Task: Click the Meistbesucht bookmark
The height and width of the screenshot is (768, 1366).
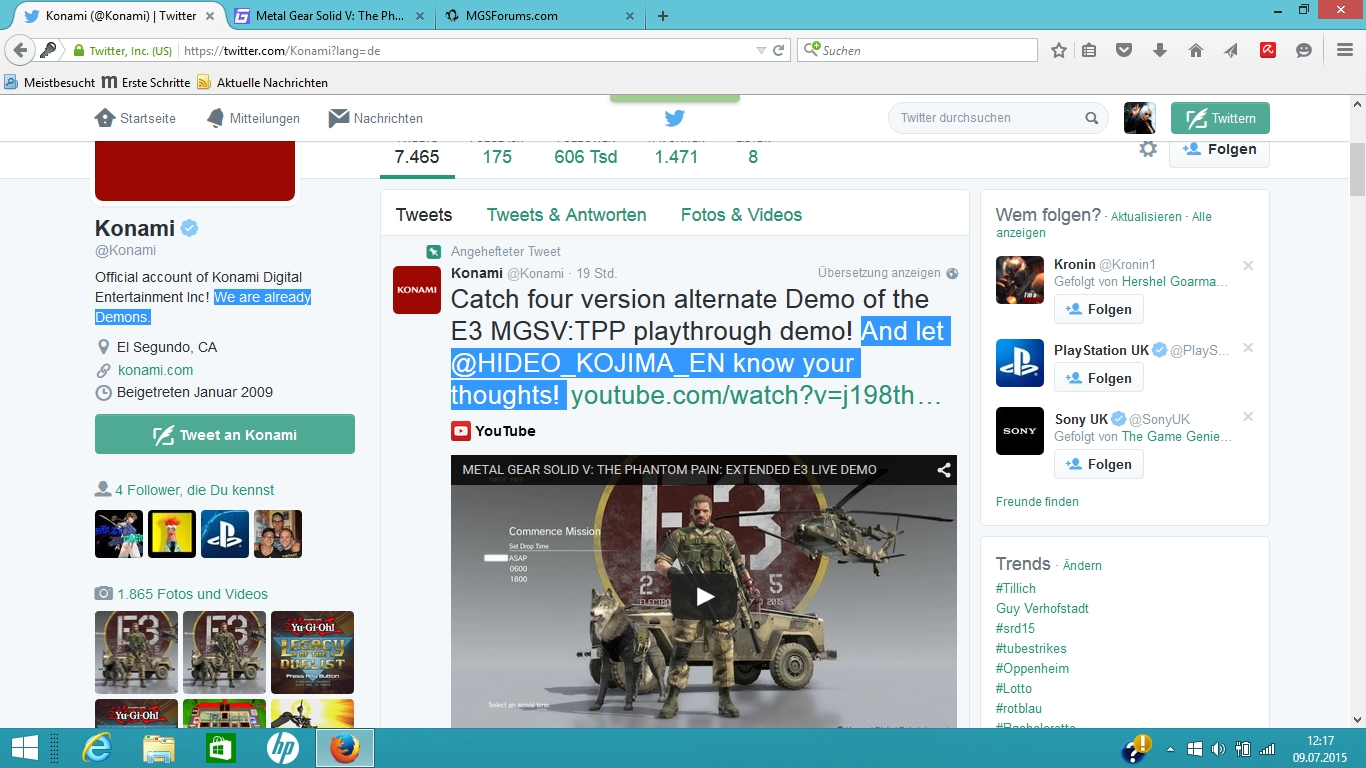Action: coord(50,83)
